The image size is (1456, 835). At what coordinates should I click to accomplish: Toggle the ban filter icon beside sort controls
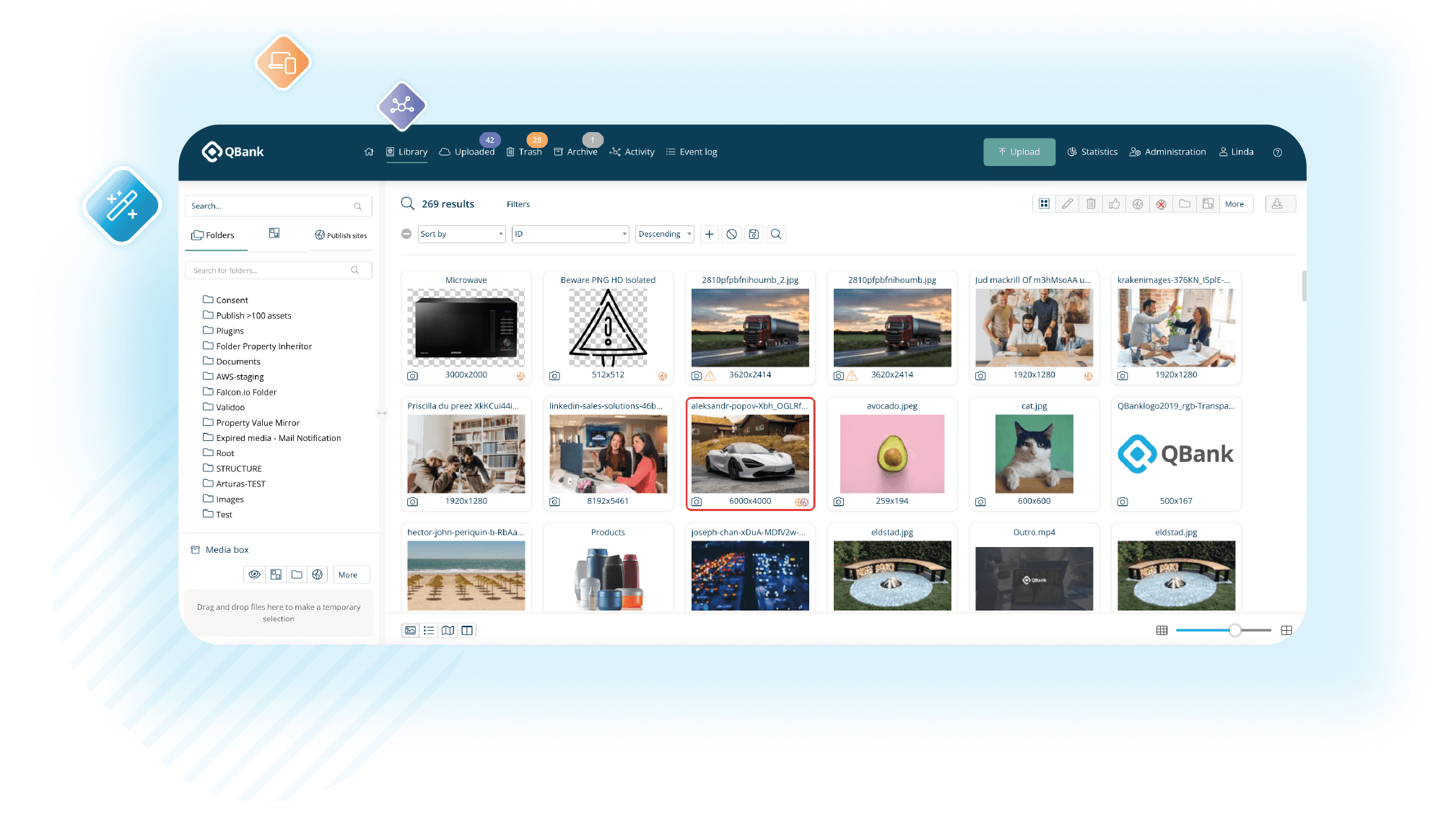tap(731, 234)
